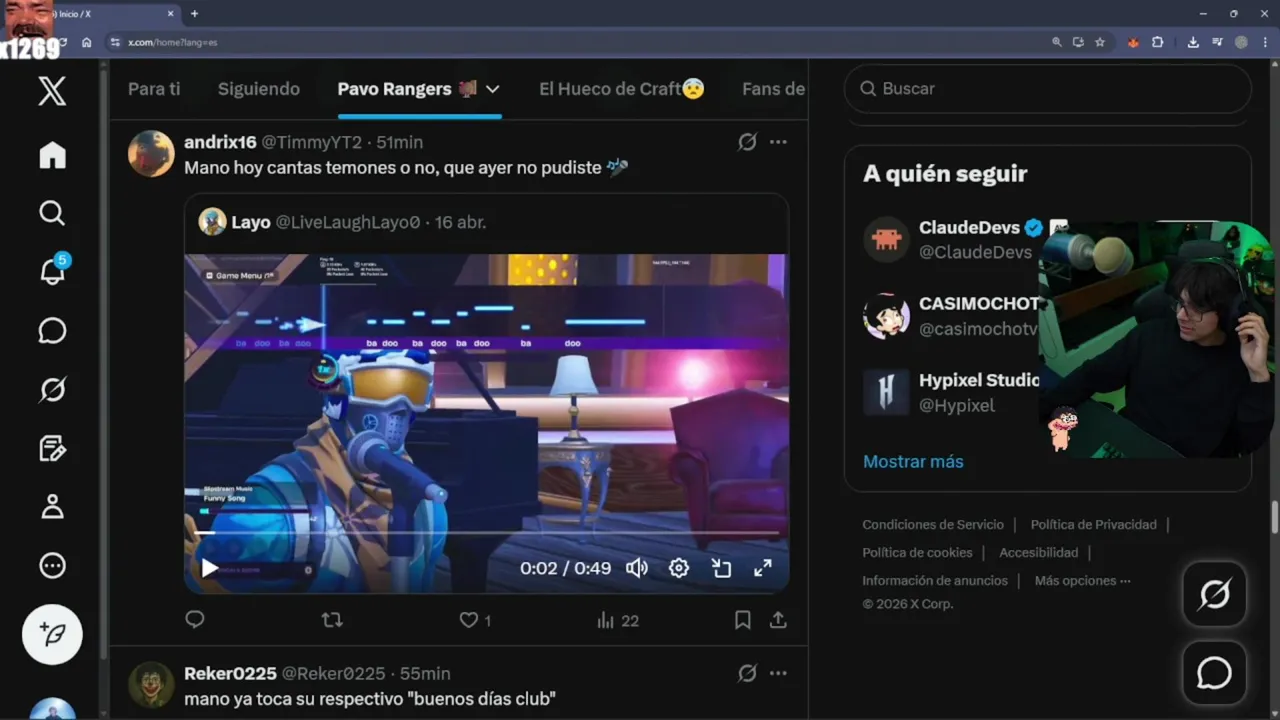This screenshot has height=720, width=1280.
Task: Switch to the Siguiendo tab
Action: (259, 89)
